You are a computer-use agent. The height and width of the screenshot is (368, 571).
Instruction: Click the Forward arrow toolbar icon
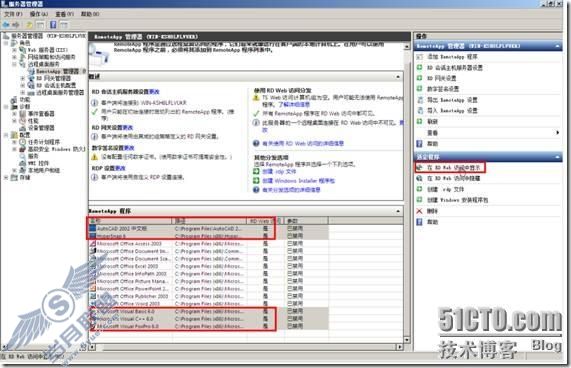pyautogui.click(x=16, y=25)
